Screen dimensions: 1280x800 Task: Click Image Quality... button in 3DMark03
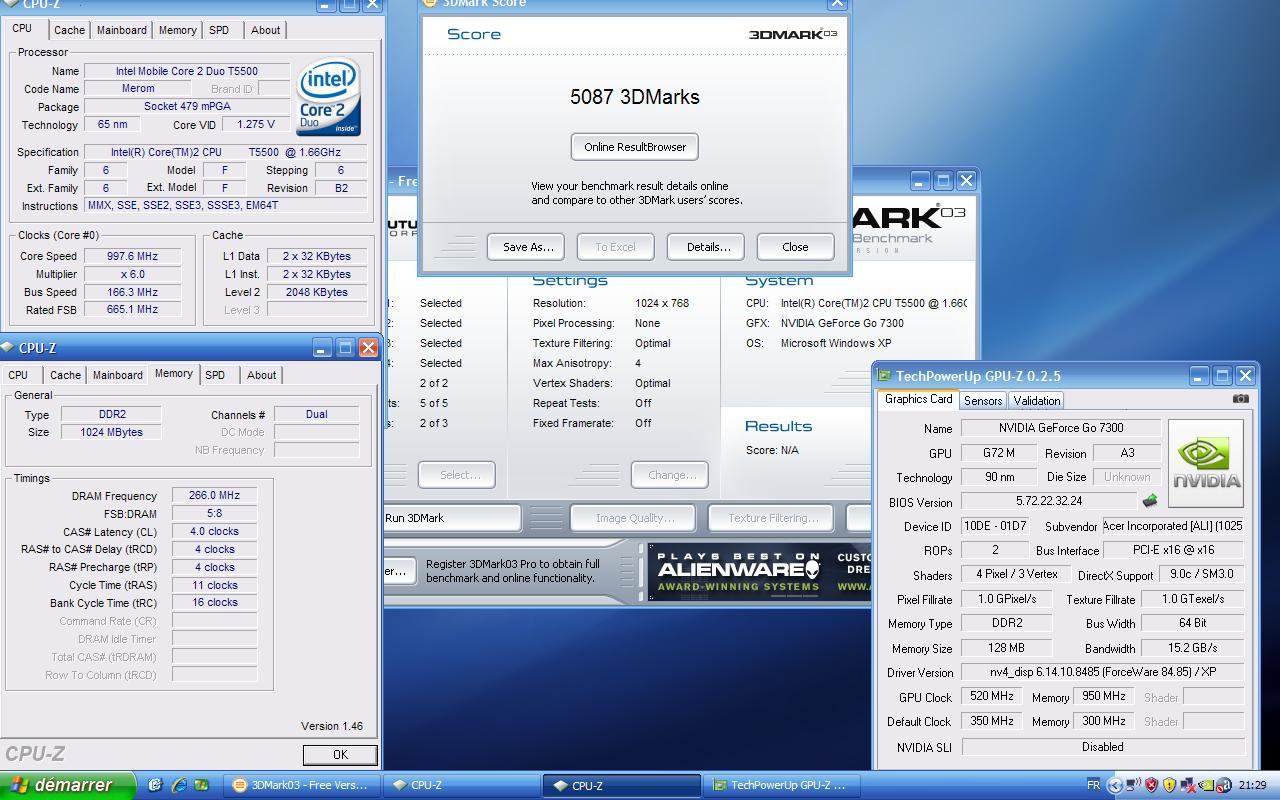635,518
